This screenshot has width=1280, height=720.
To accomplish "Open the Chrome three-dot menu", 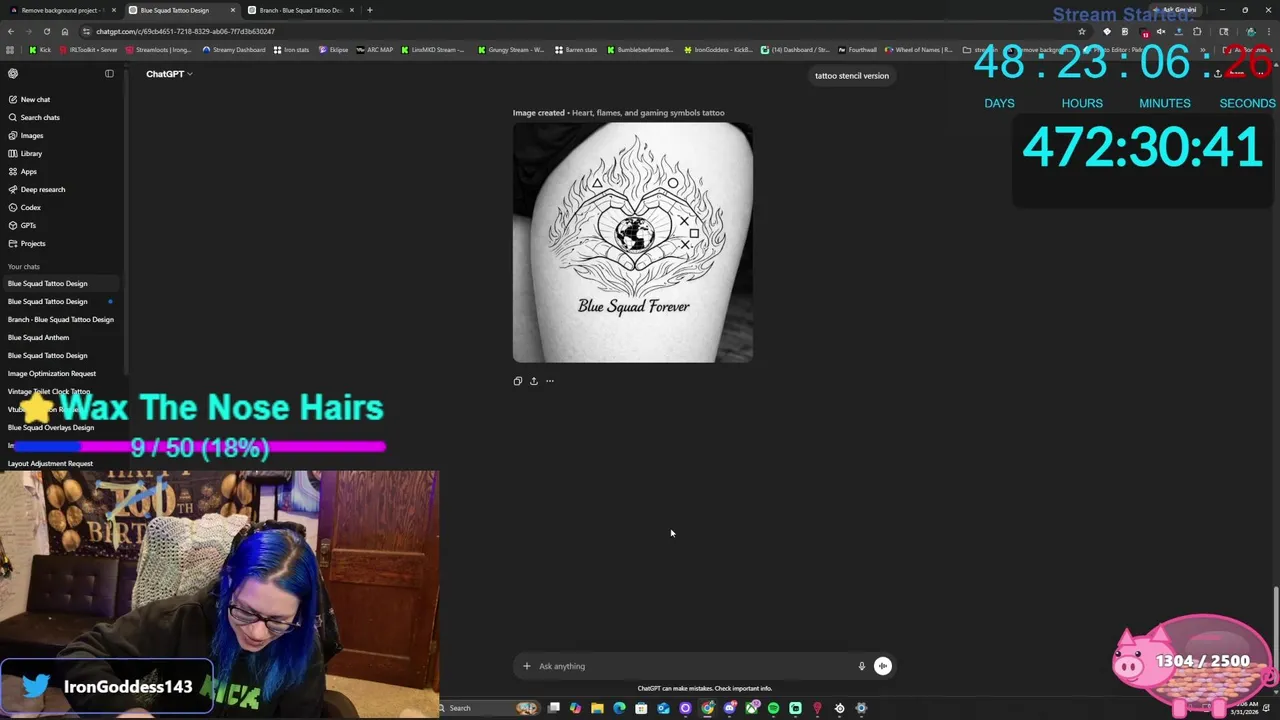I will 1268,31.
